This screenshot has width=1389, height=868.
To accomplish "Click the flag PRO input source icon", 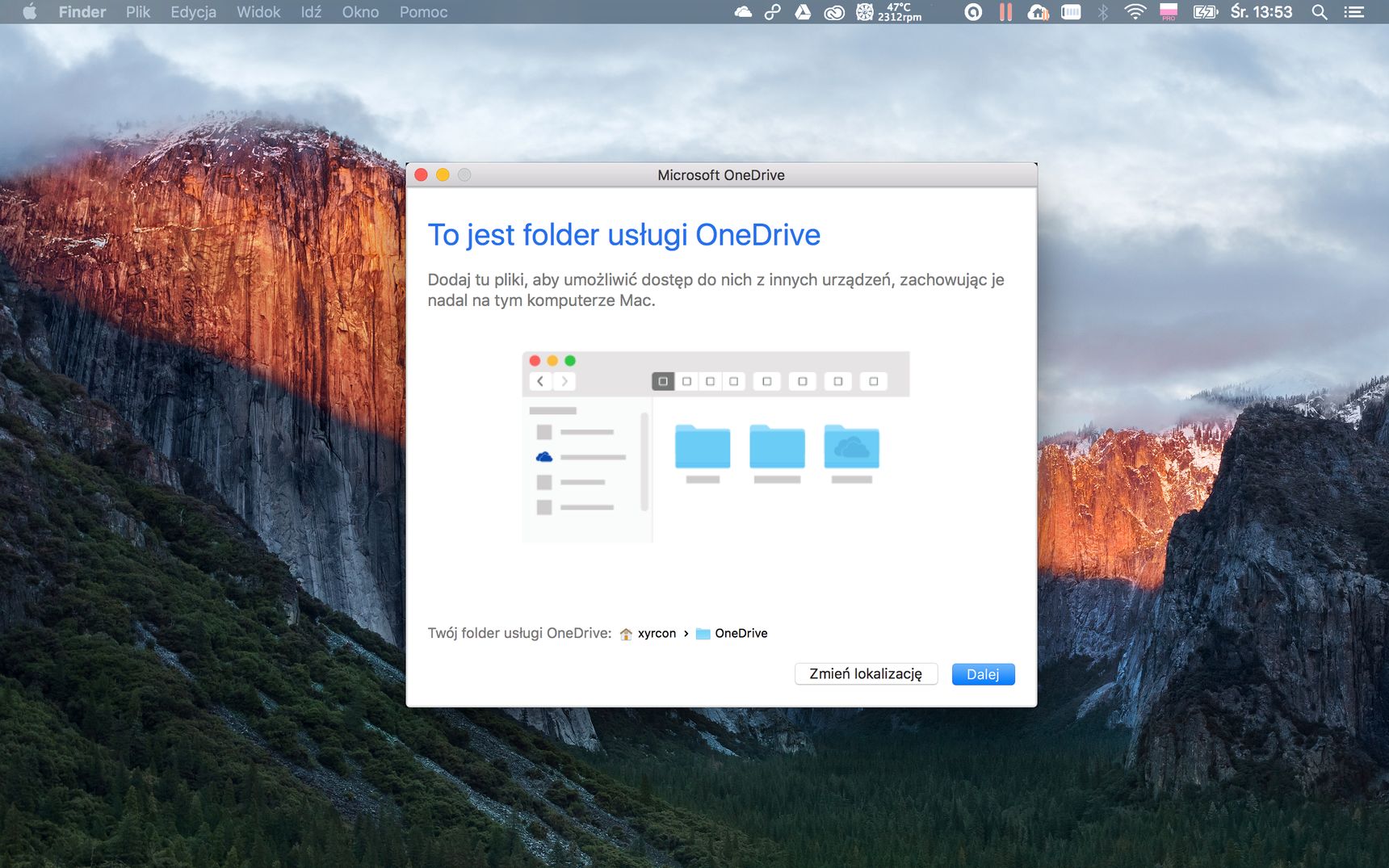I will [1169, 12].
